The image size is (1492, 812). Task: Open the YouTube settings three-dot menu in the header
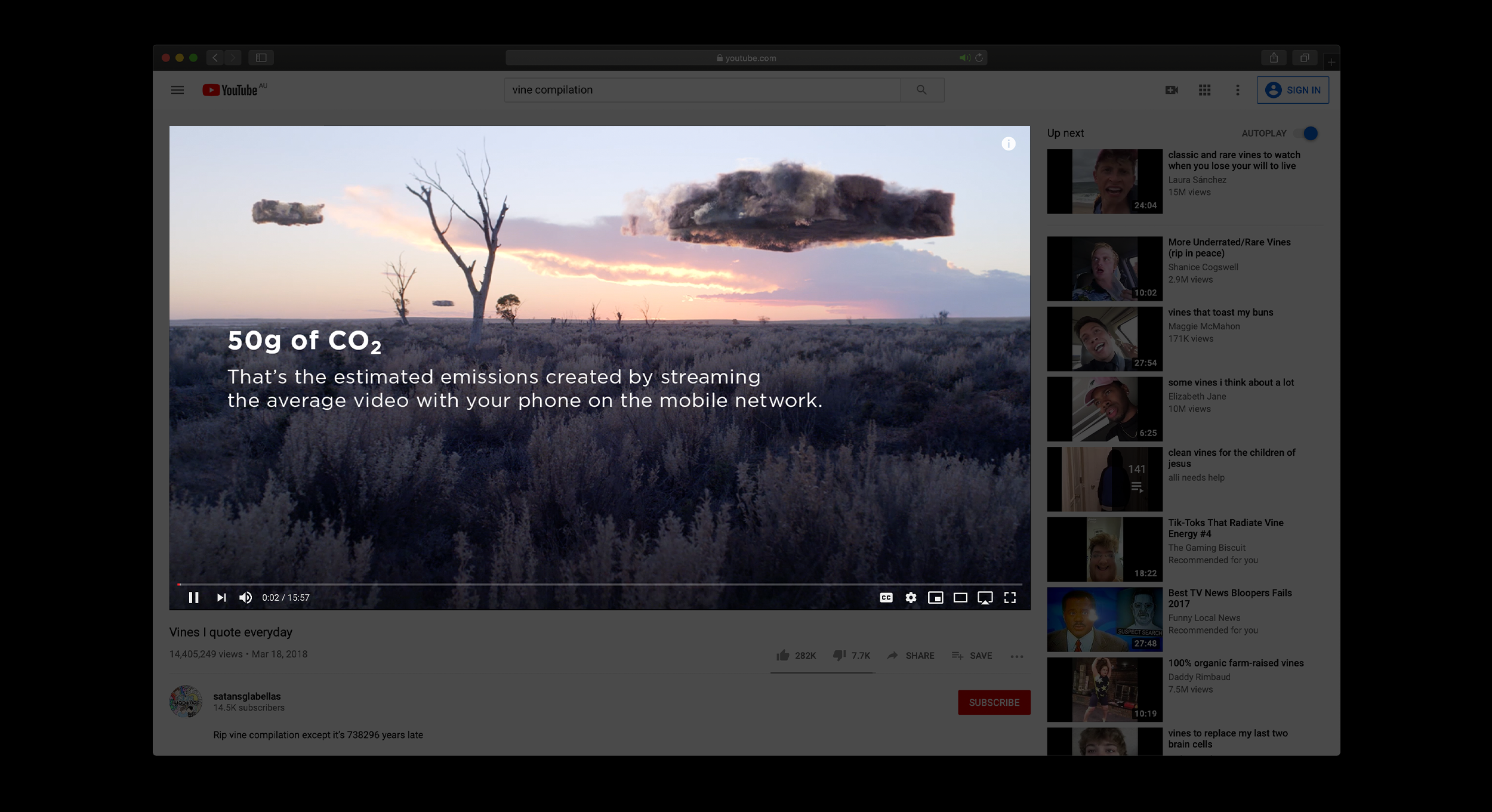point(1238,90)
